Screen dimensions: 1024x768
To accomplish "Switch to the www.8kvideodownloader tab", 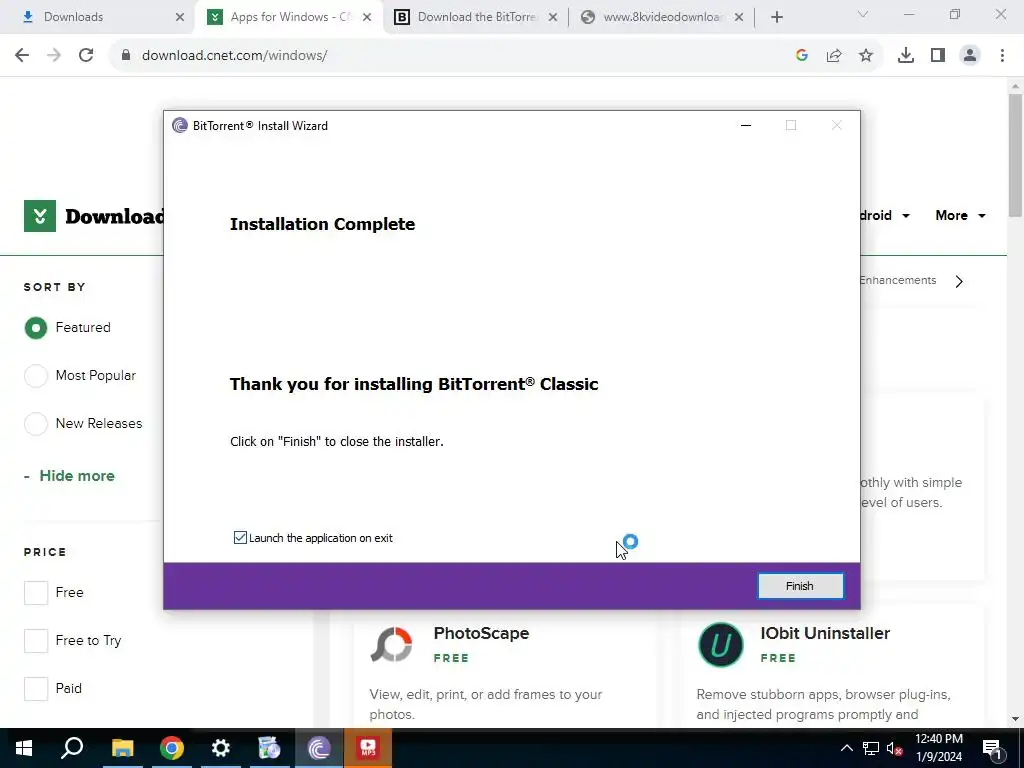I will (661, 17).
